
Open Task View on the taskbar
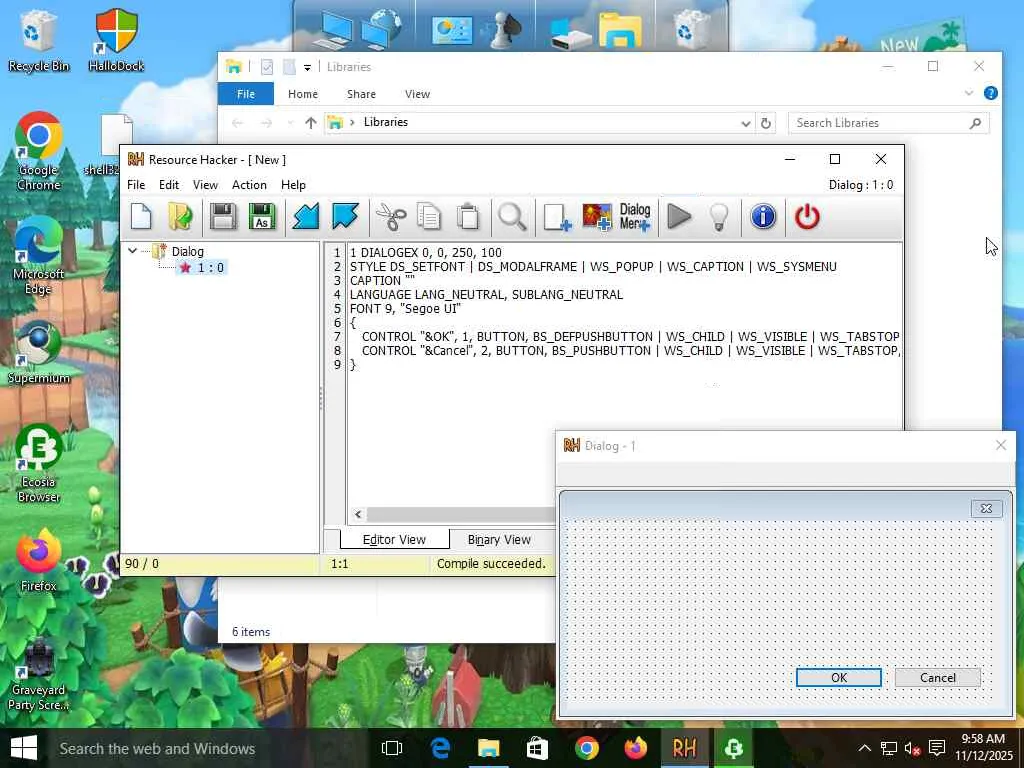coord(391,748)
